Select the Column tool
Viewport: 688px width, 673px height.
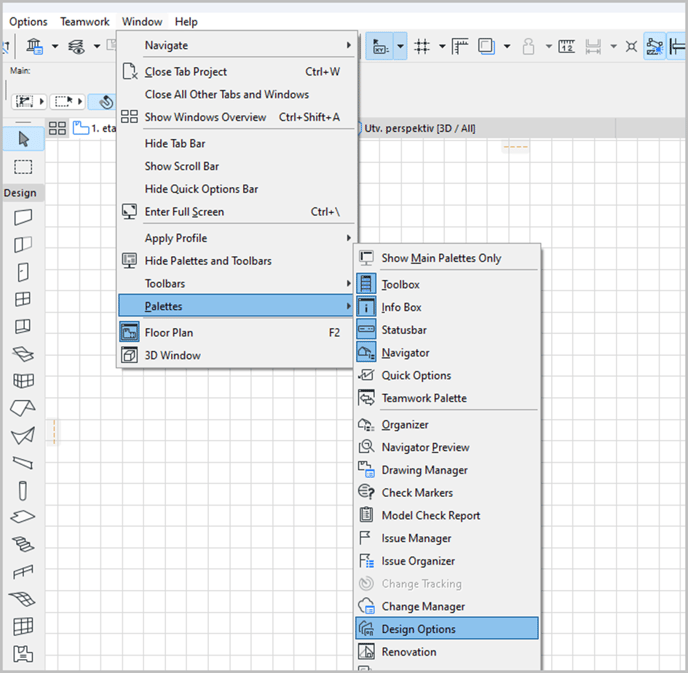tap(23, 490)
